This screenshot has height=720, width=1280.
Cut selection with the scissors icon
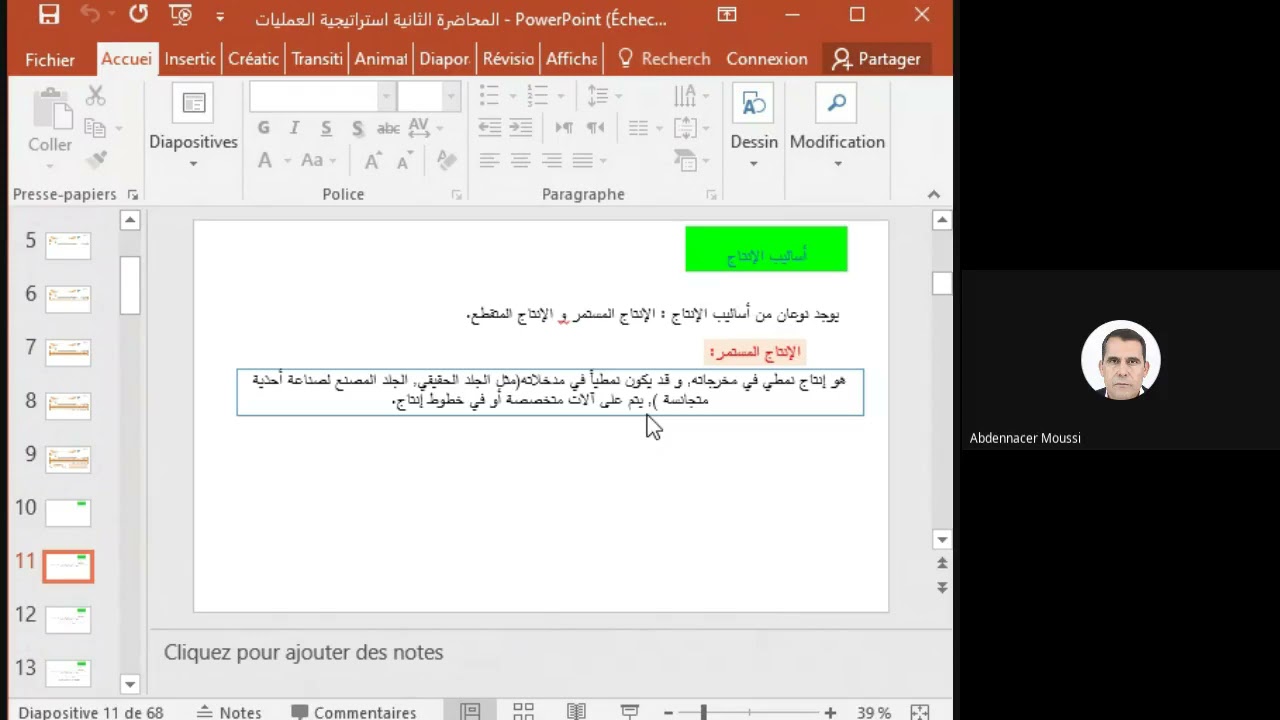point(96,96)
